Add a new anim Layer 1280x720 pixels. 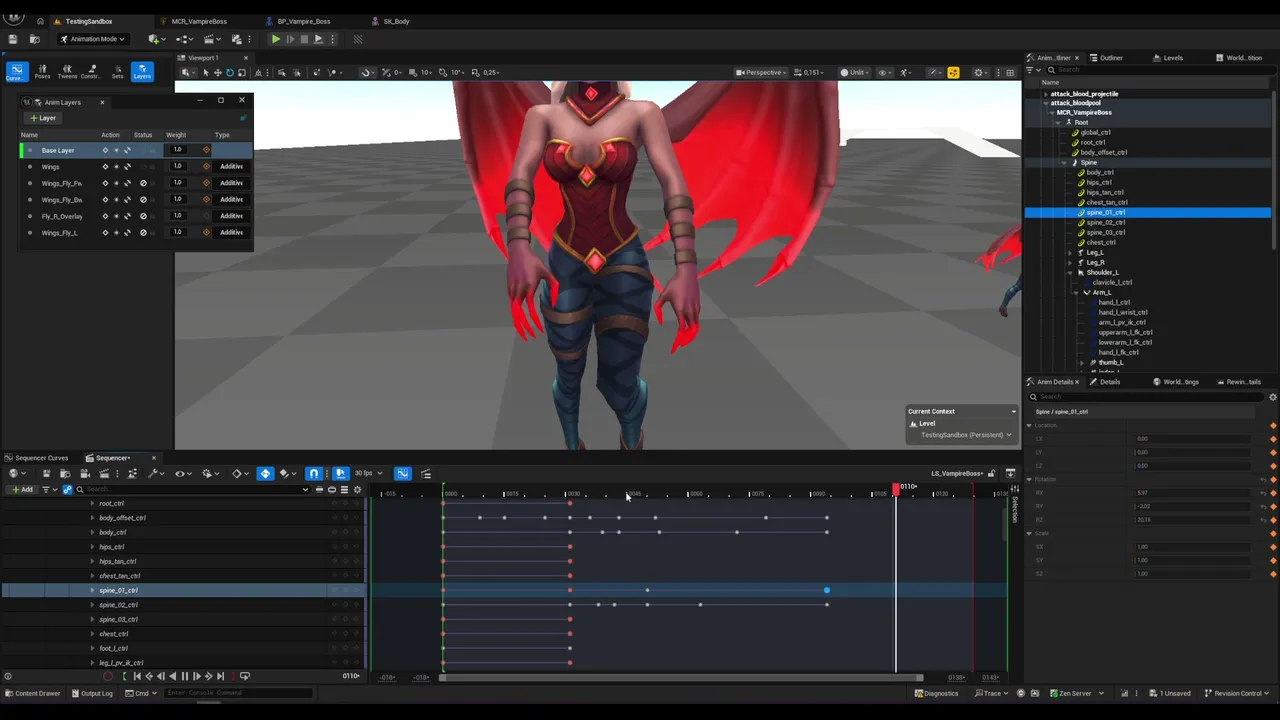(x=42, y=118)
